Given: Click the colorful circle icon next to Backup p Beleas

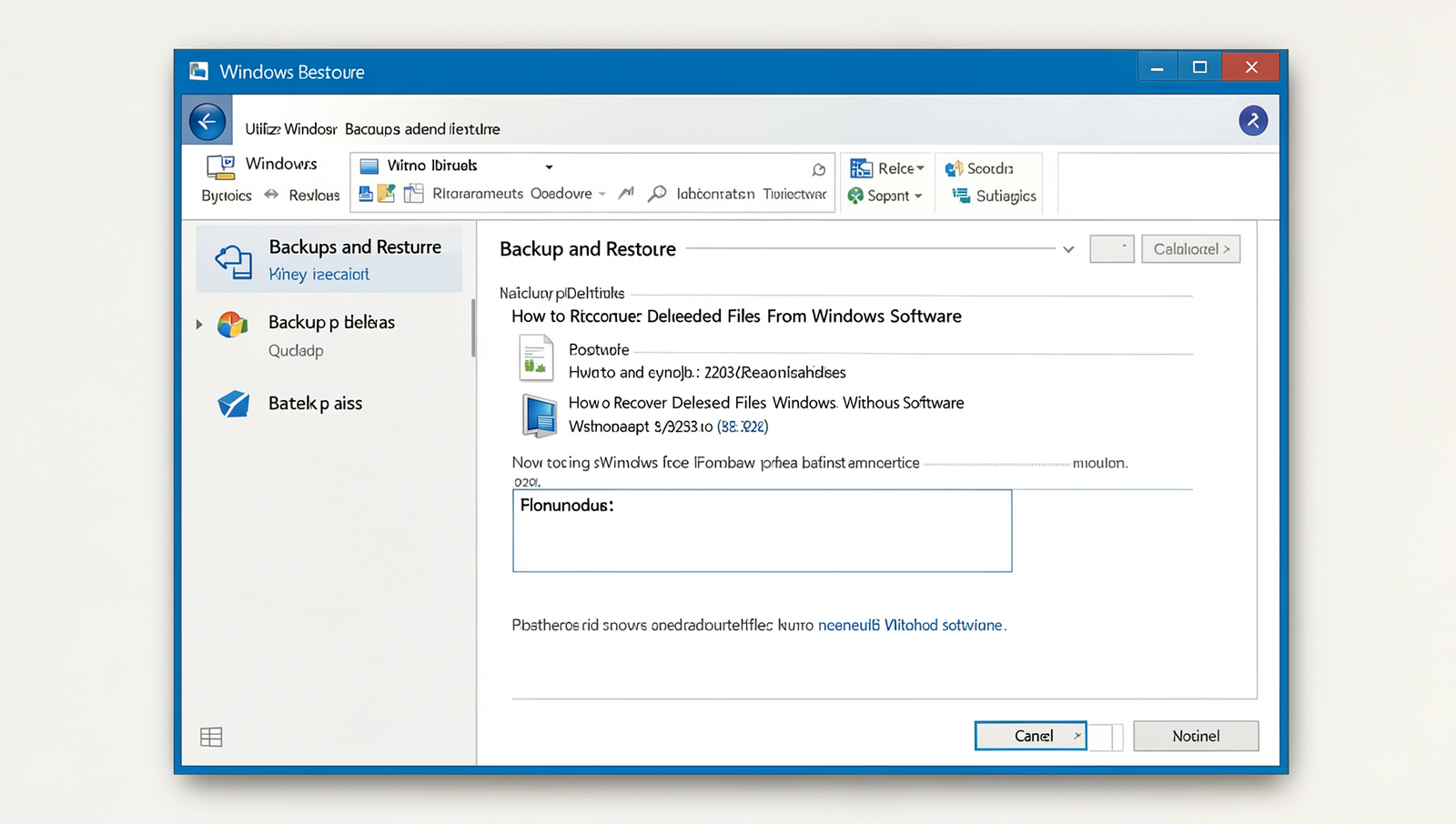Looking at the screenshot, I should [233, 324].
